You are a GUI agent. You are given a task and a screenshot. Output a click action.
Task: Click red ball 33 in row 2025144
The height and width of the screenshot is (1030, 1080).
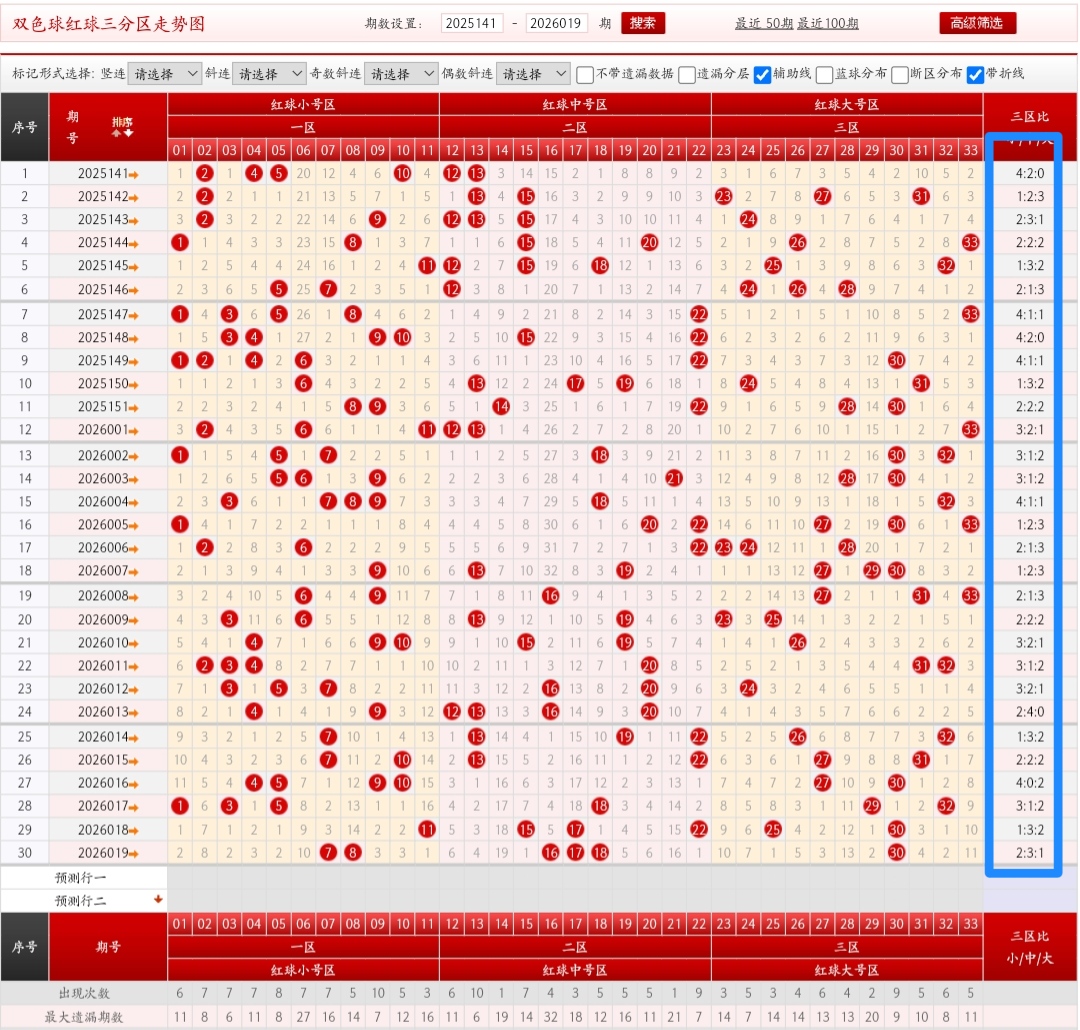pyautogui.click(x=970, y=242)
